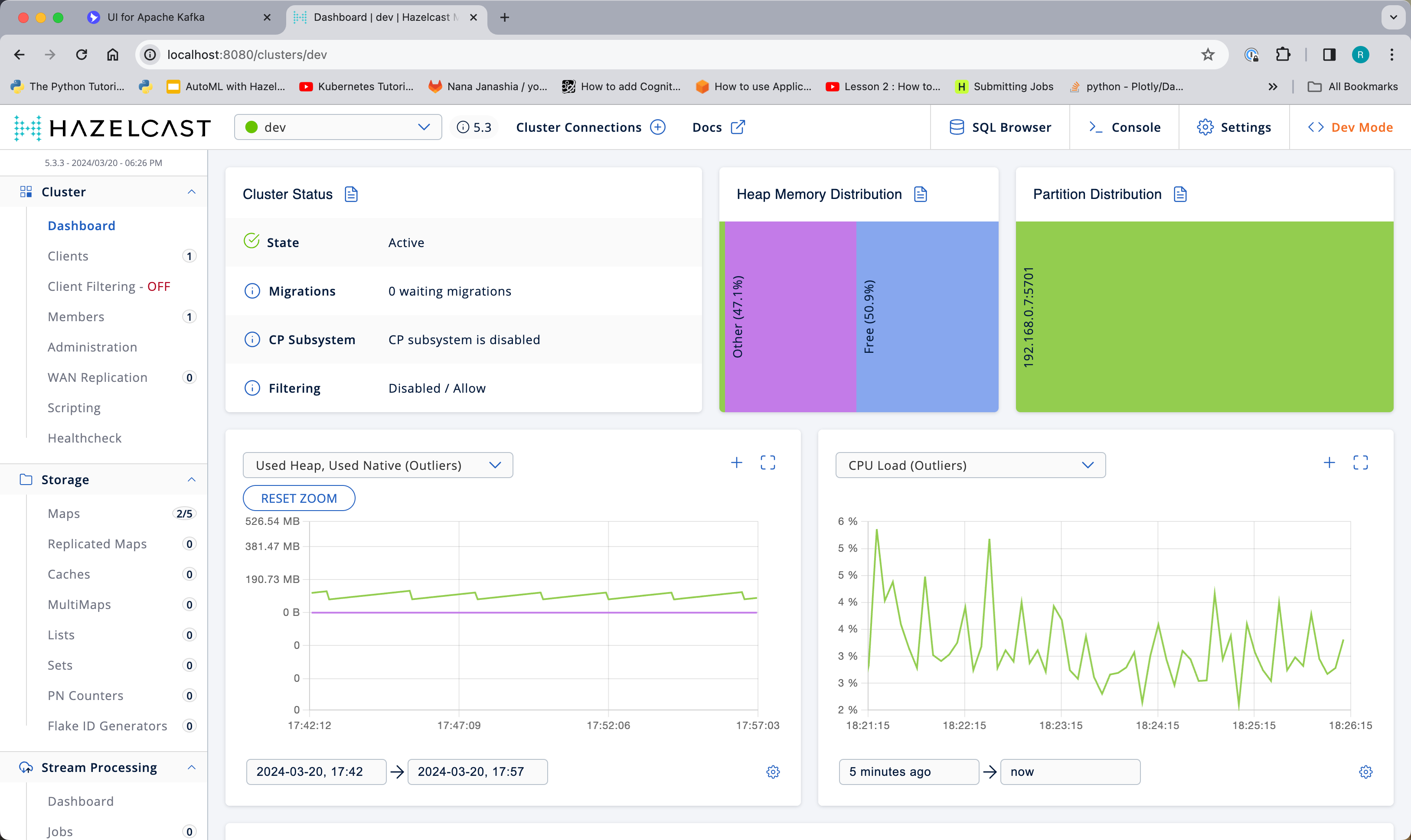Open the dev cluster selector dropdown

pyautogui.click(x=338, y=127)
